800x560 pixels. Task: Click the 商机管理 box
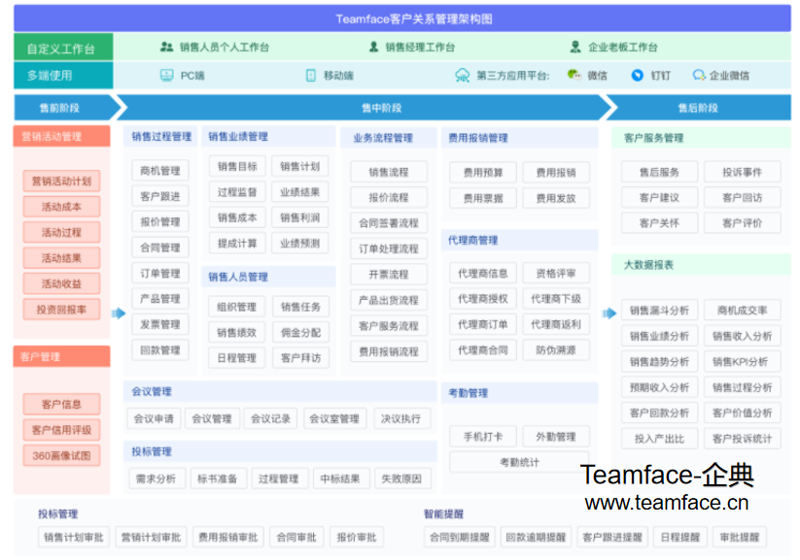click(160, 170)
